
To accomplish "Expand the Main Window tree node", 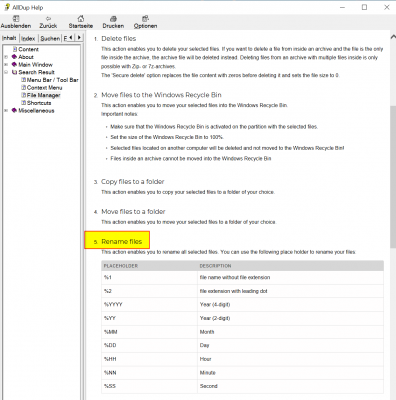I will point(6,64).
